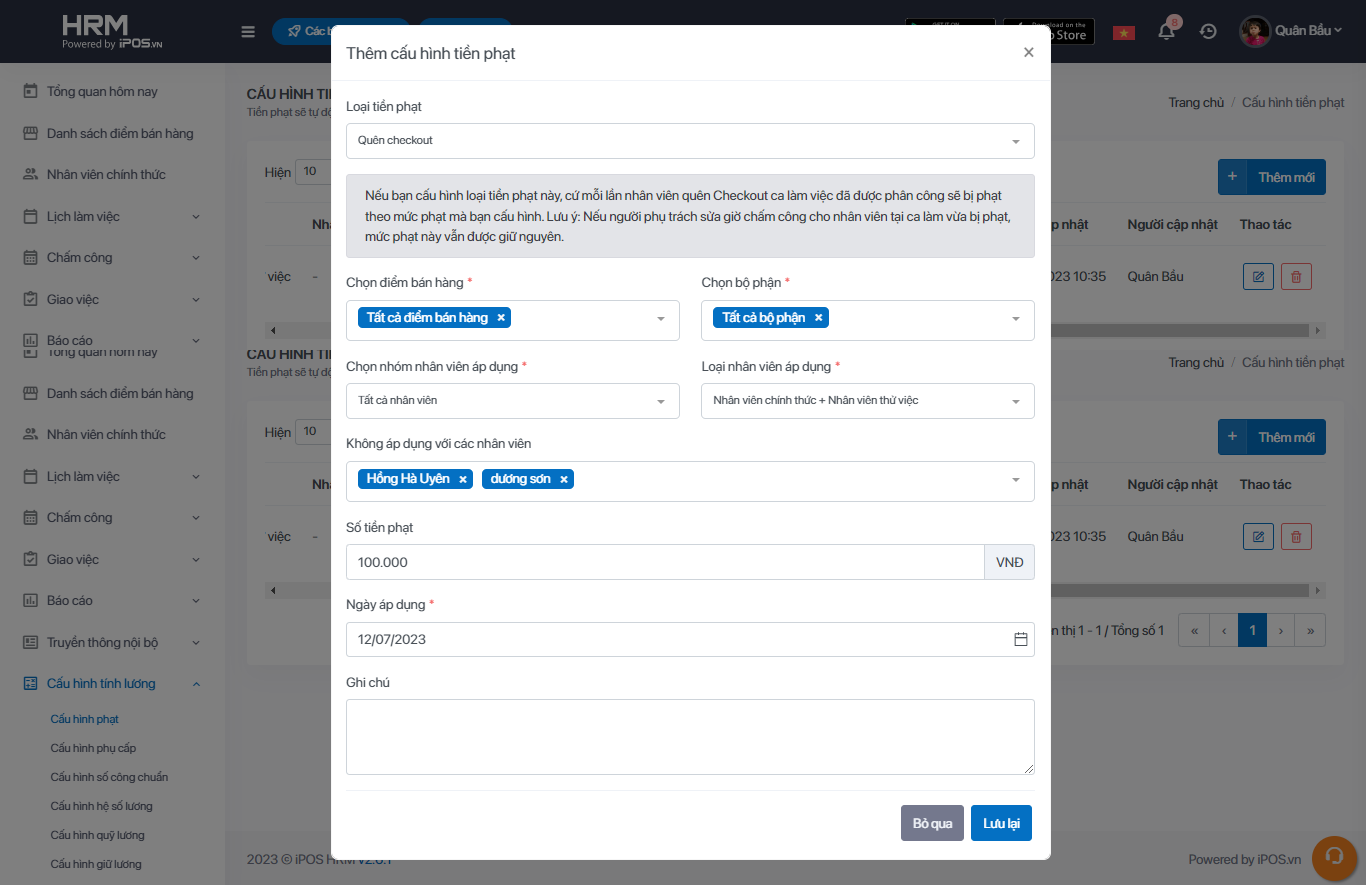
Task: Click the orange headset support icon
Action: [x=1332, y=856]
